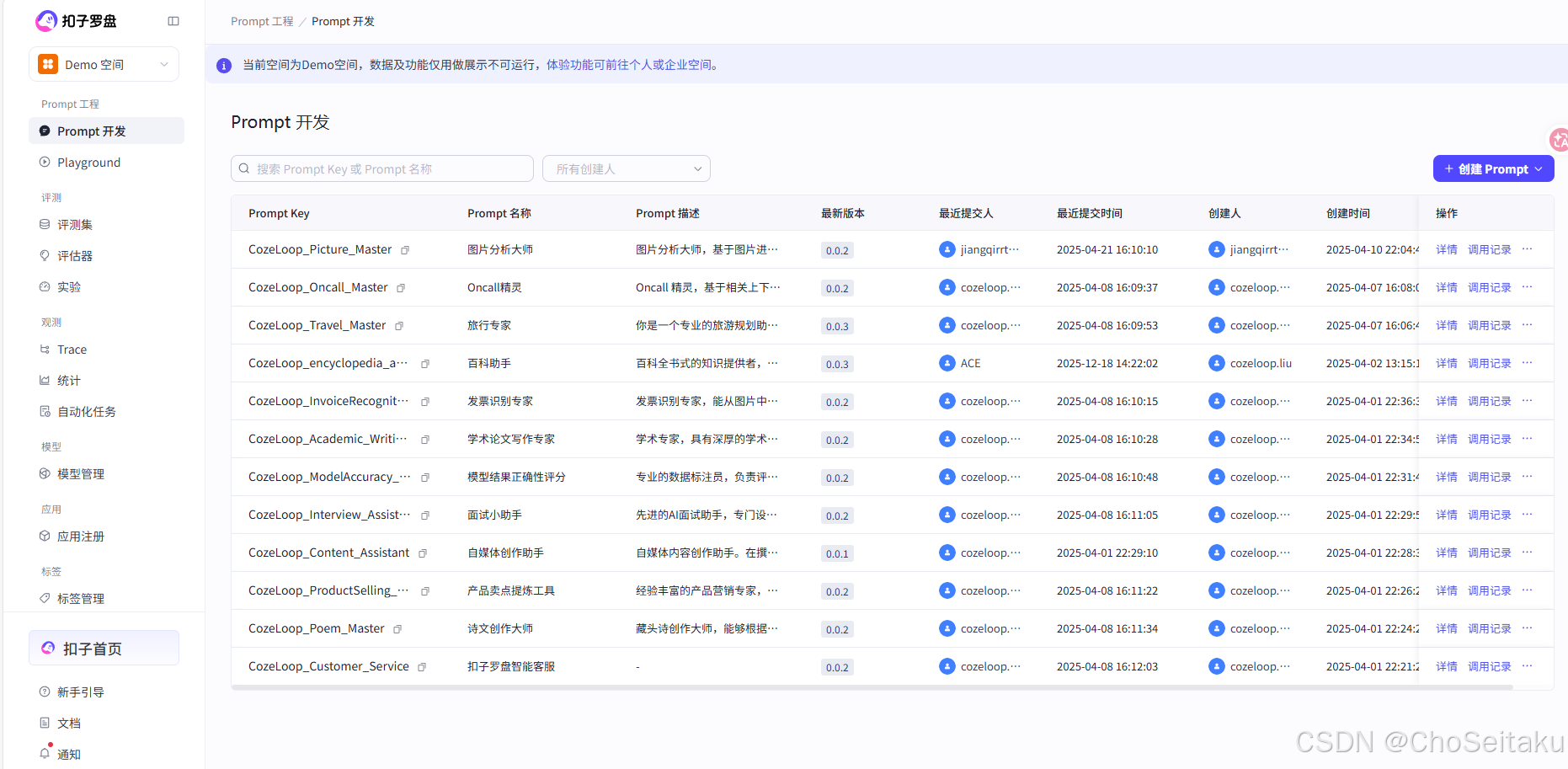Open more actions for CozeLoop_Customer_Service row
Viewport: 1568px width, 769px height.
click(1528, 666)
